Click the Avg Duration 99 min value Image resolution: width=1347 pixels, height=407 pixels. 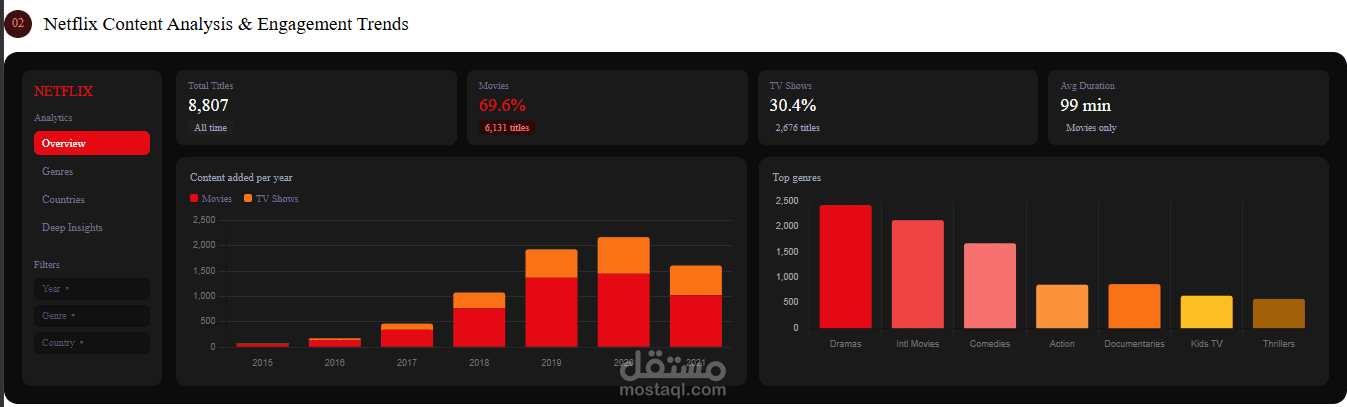(1085, 105)
